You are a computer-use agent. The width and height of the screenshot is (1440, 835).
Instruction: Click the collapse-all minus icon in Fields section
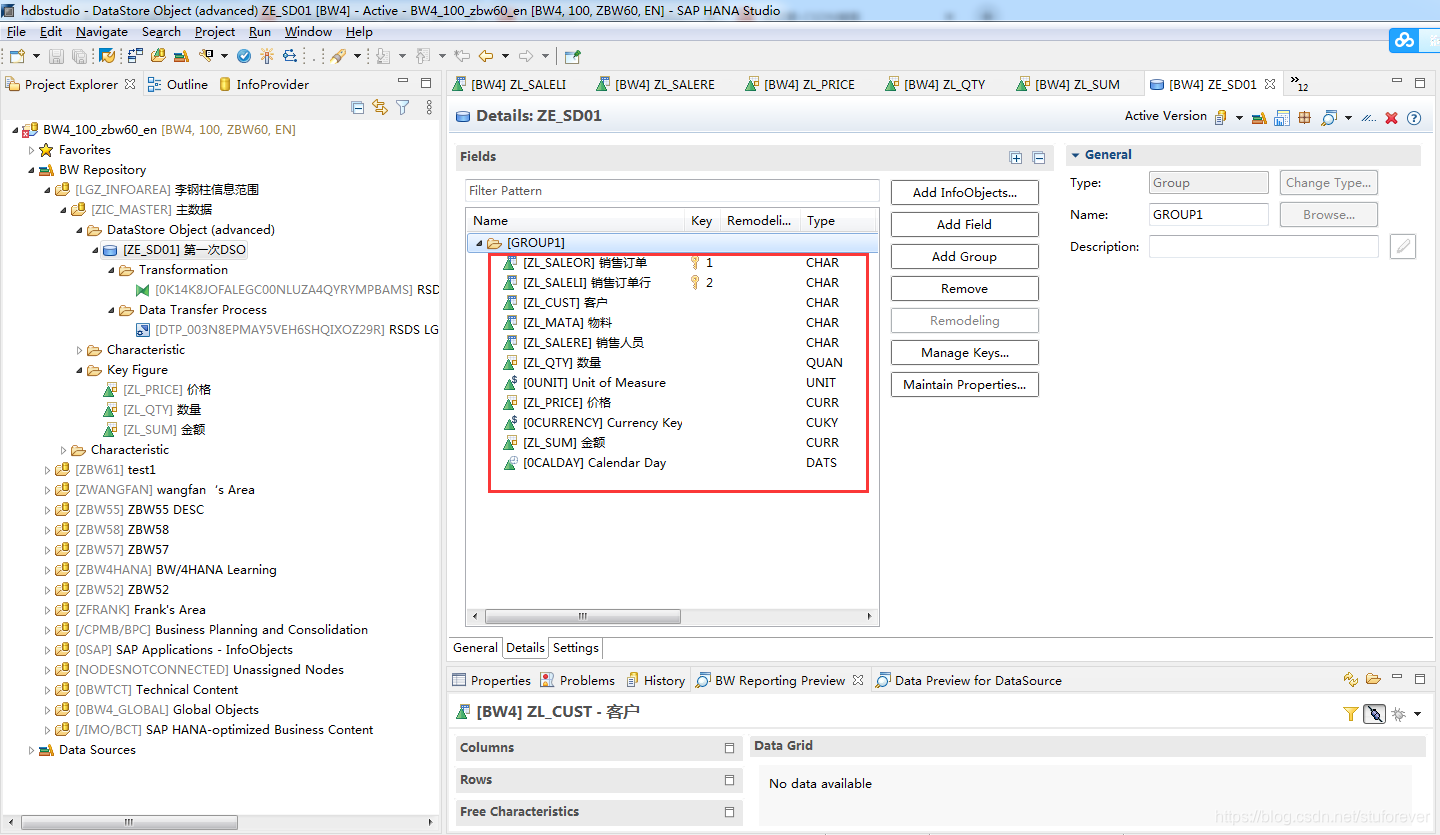[x=1039, y=157]
